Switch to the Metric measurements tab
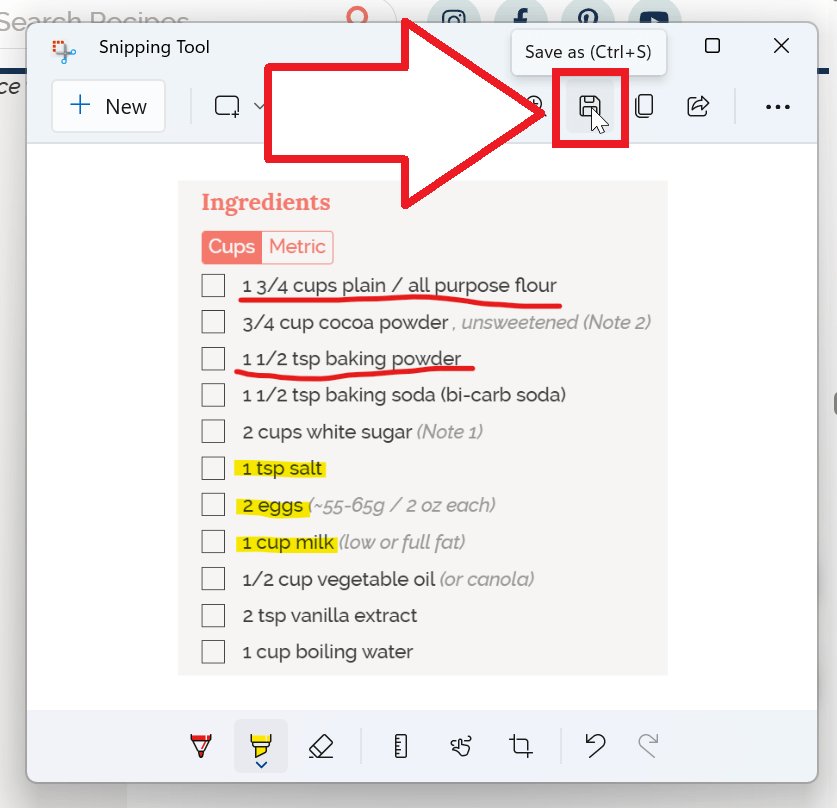Image resolution: width=837 pixels, height=808 pixels. [297, 247]
